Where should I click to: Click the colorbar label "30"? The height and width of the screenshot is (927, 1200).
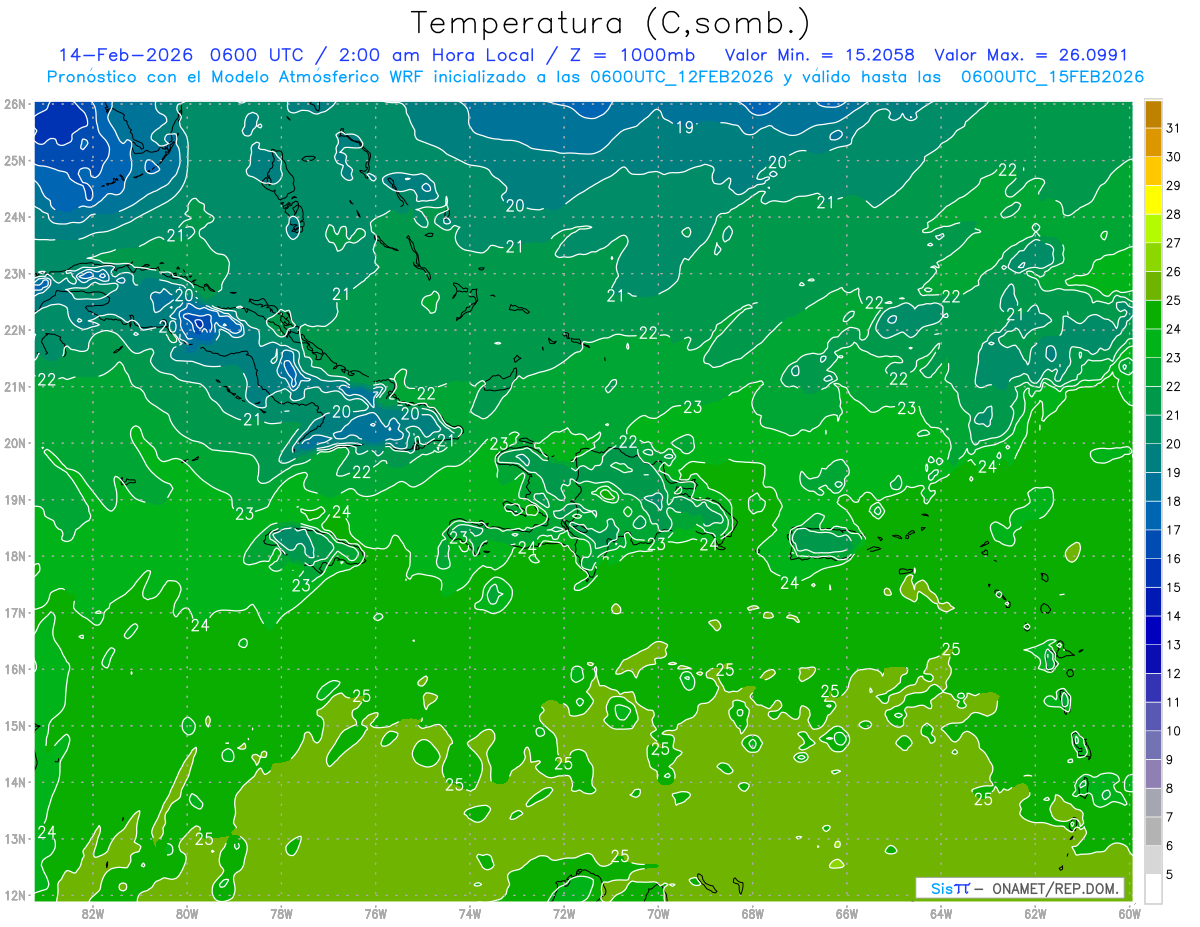point(1174,157)
